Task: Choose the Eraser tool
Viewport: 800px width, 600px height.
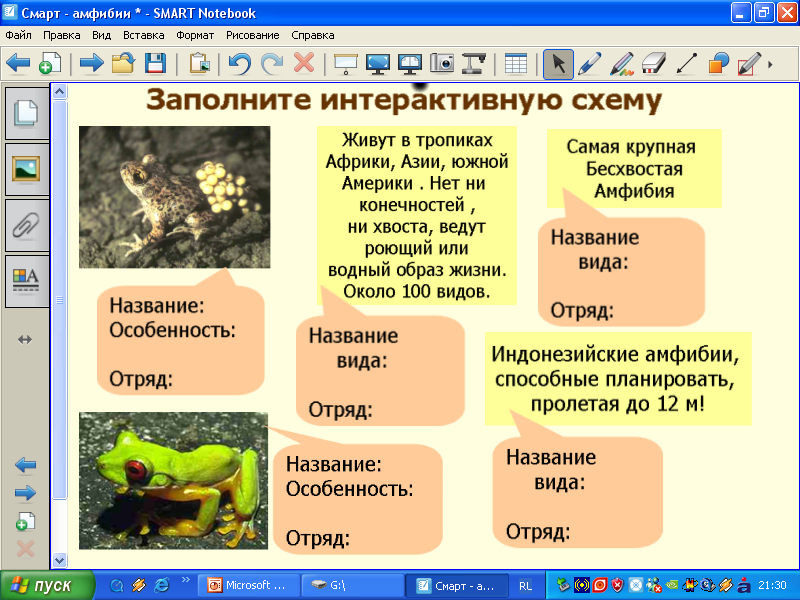Action: pos(652,64)
